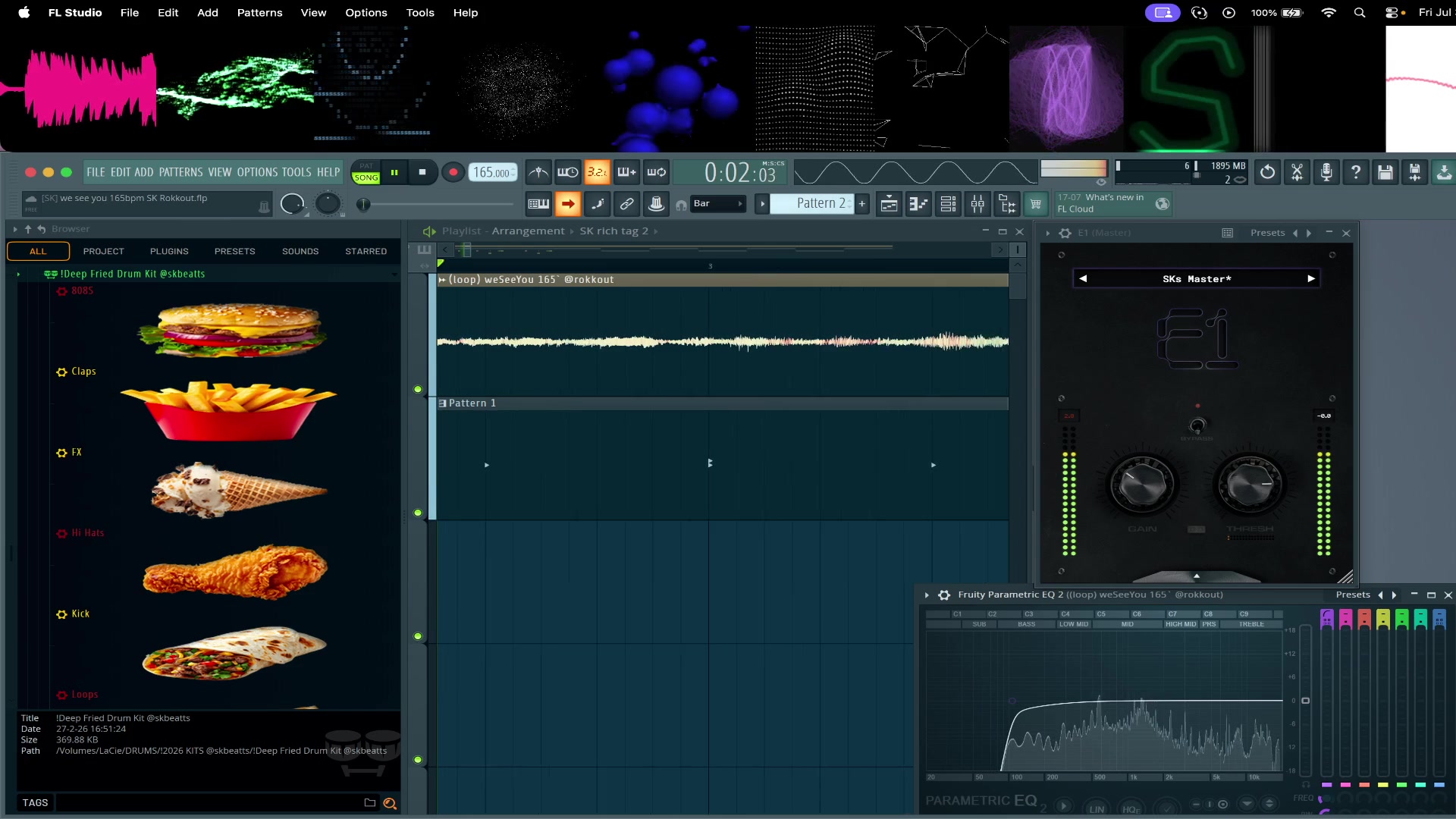Click the export download arrow icon

[x=1444, y=172]
